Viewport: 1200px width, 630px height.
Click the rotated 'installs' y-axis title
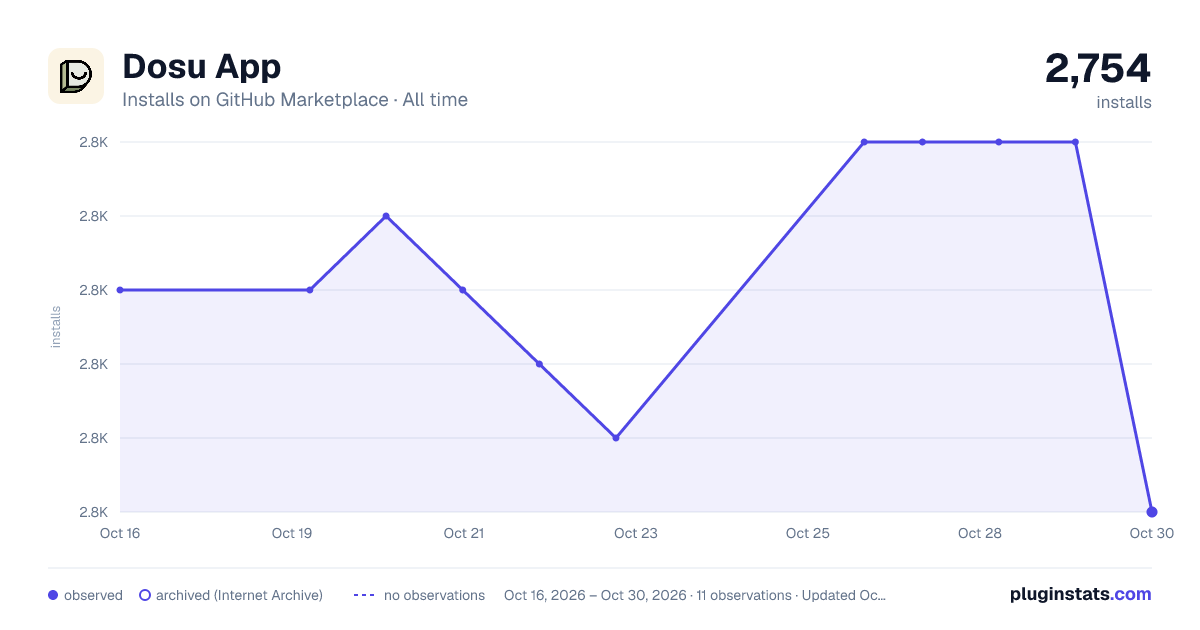[x=56, y=327]
